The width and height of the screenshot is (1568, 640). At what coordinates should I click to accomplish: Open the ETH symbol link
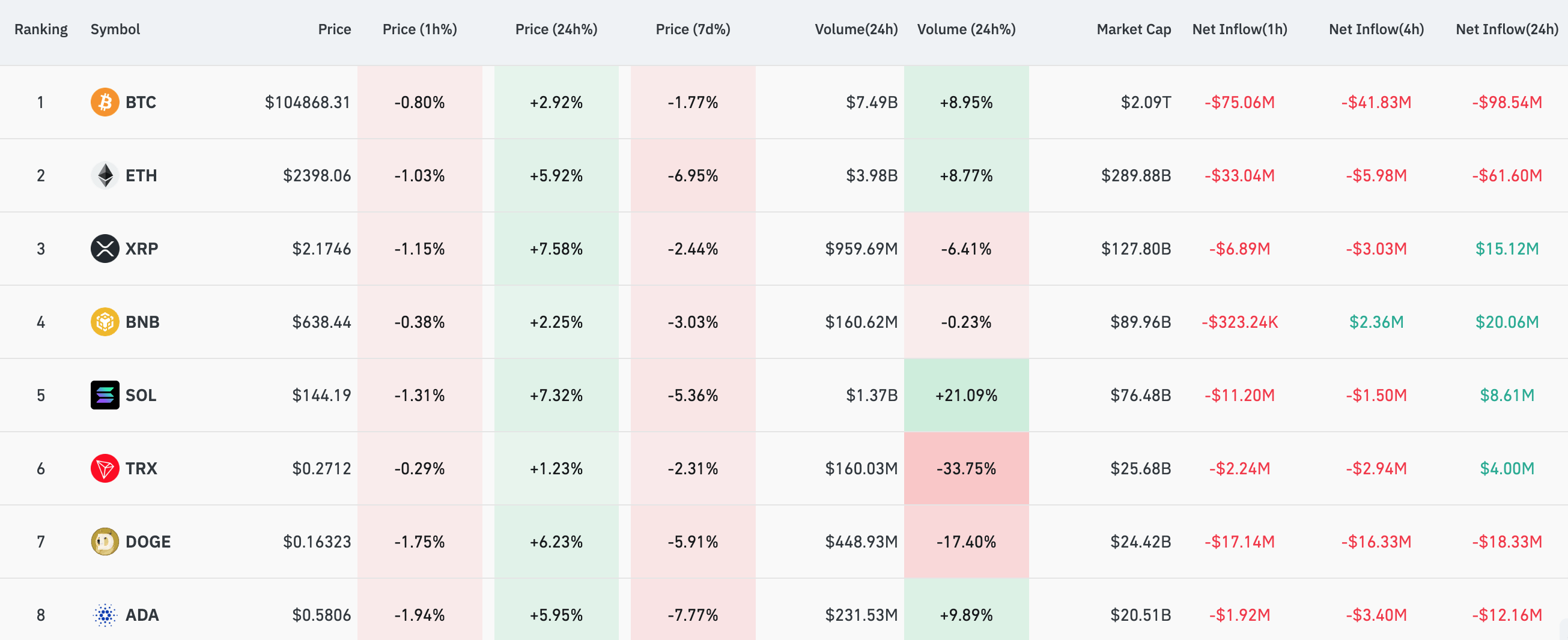[141, 175]
